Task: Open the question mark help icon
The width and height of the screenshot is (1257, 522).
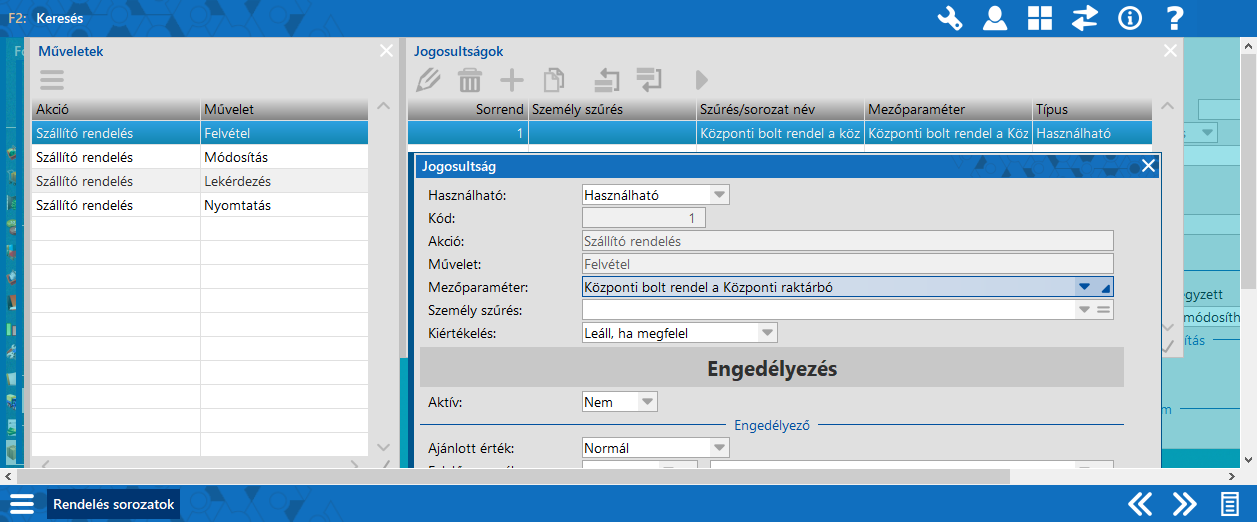Action: tap(1175, 18)
